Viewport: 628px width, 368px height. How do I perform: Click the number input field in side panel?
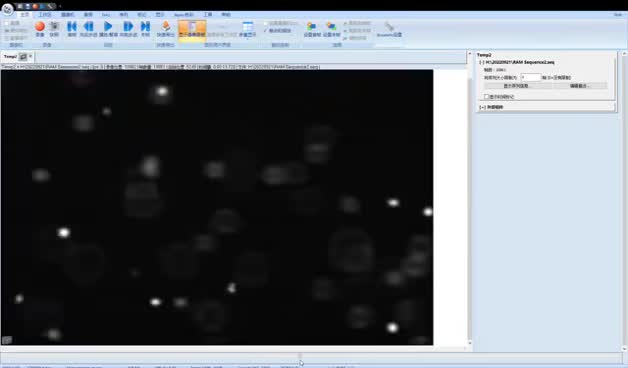[531, 77]
